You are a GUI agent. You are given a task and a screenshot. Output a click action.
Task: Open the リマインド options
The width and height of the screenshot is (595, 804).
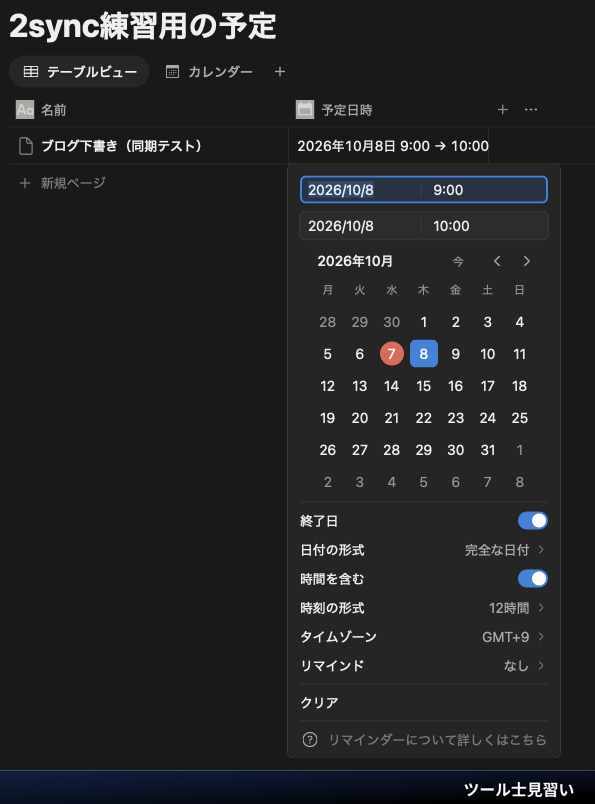tap(424, 666)
